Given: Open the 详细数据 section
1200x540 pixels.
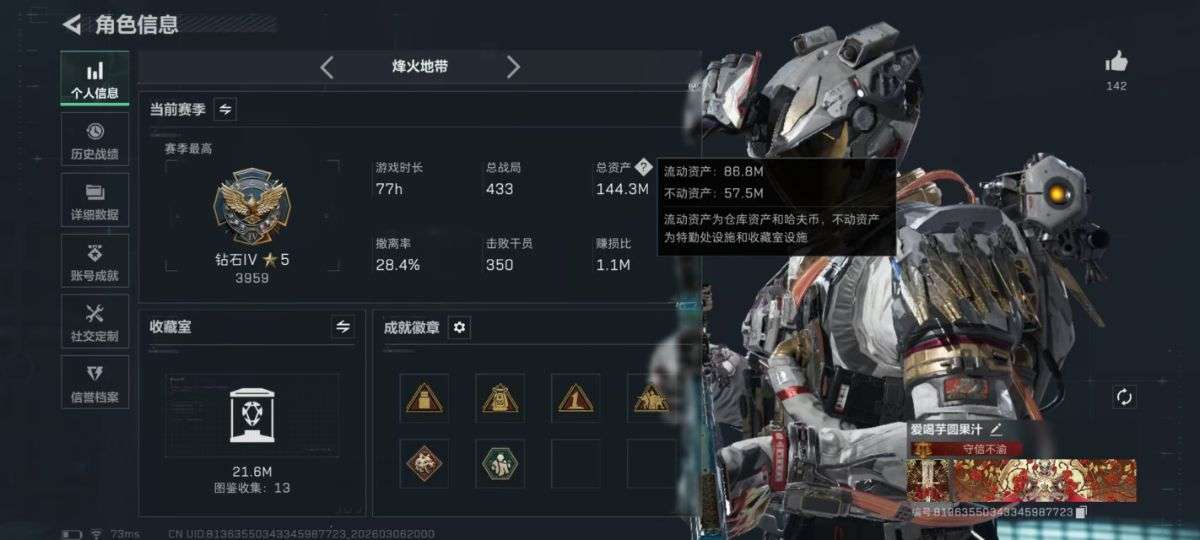Looking at the screenshot, I should (95, 200).
